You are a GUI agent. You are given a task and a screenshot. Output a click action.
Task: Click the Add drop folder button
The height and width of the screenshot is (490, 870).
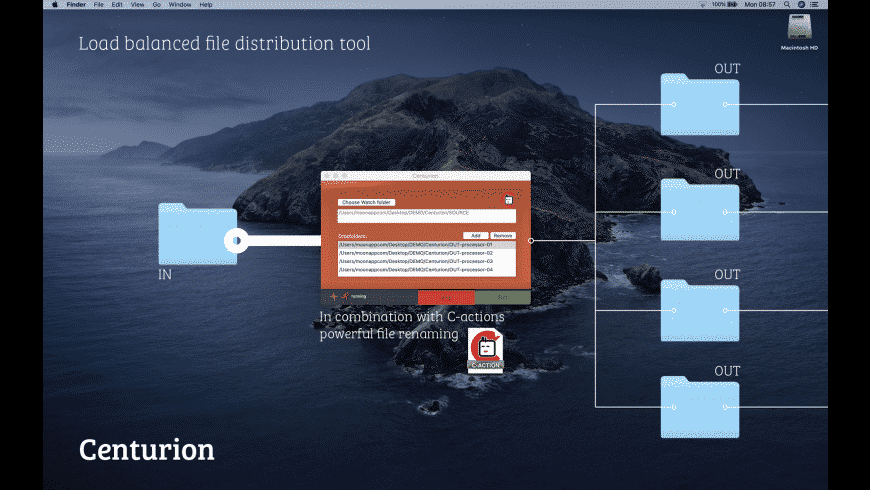click(476, 235)
